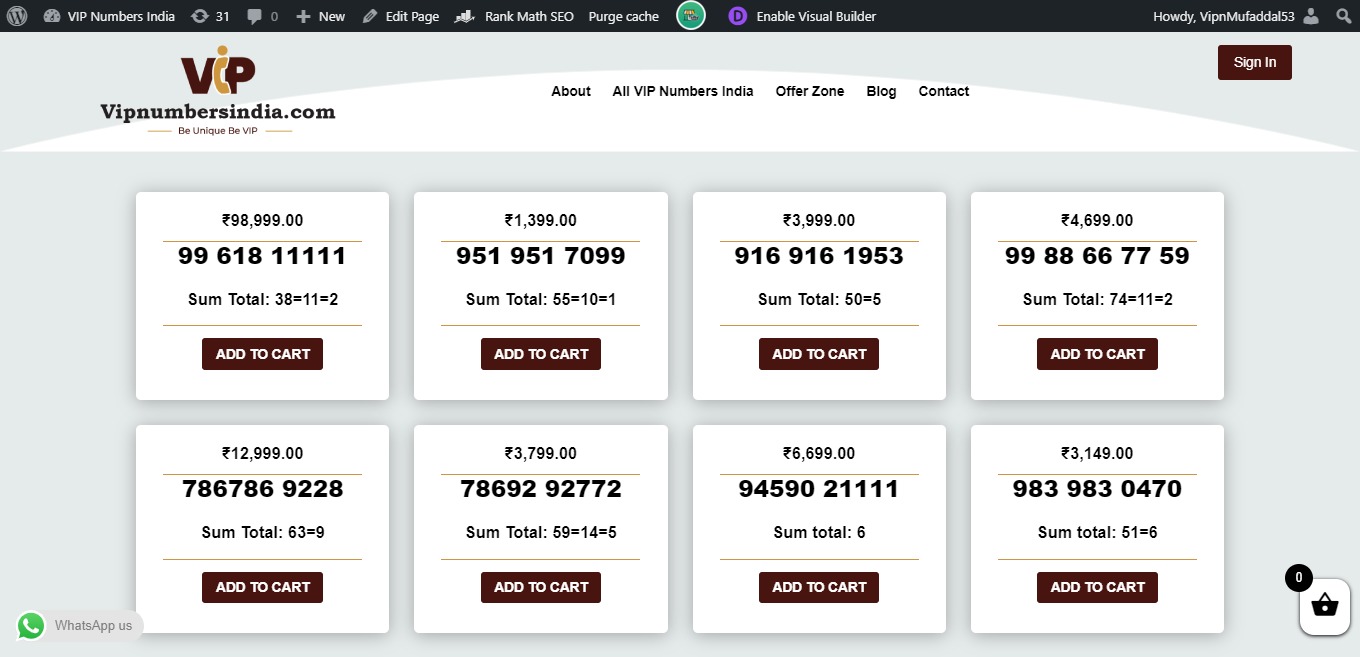Open the + New content menu
This screenshot has height=657, width=1360.
[321, 16]
